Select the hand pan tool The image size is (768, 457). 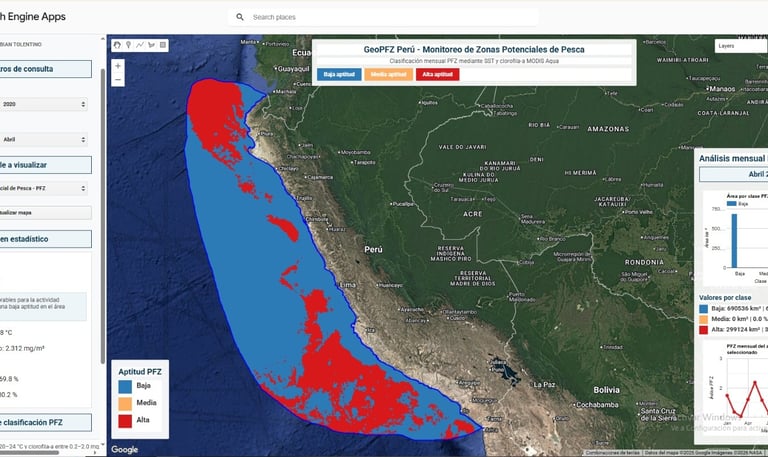118,45
